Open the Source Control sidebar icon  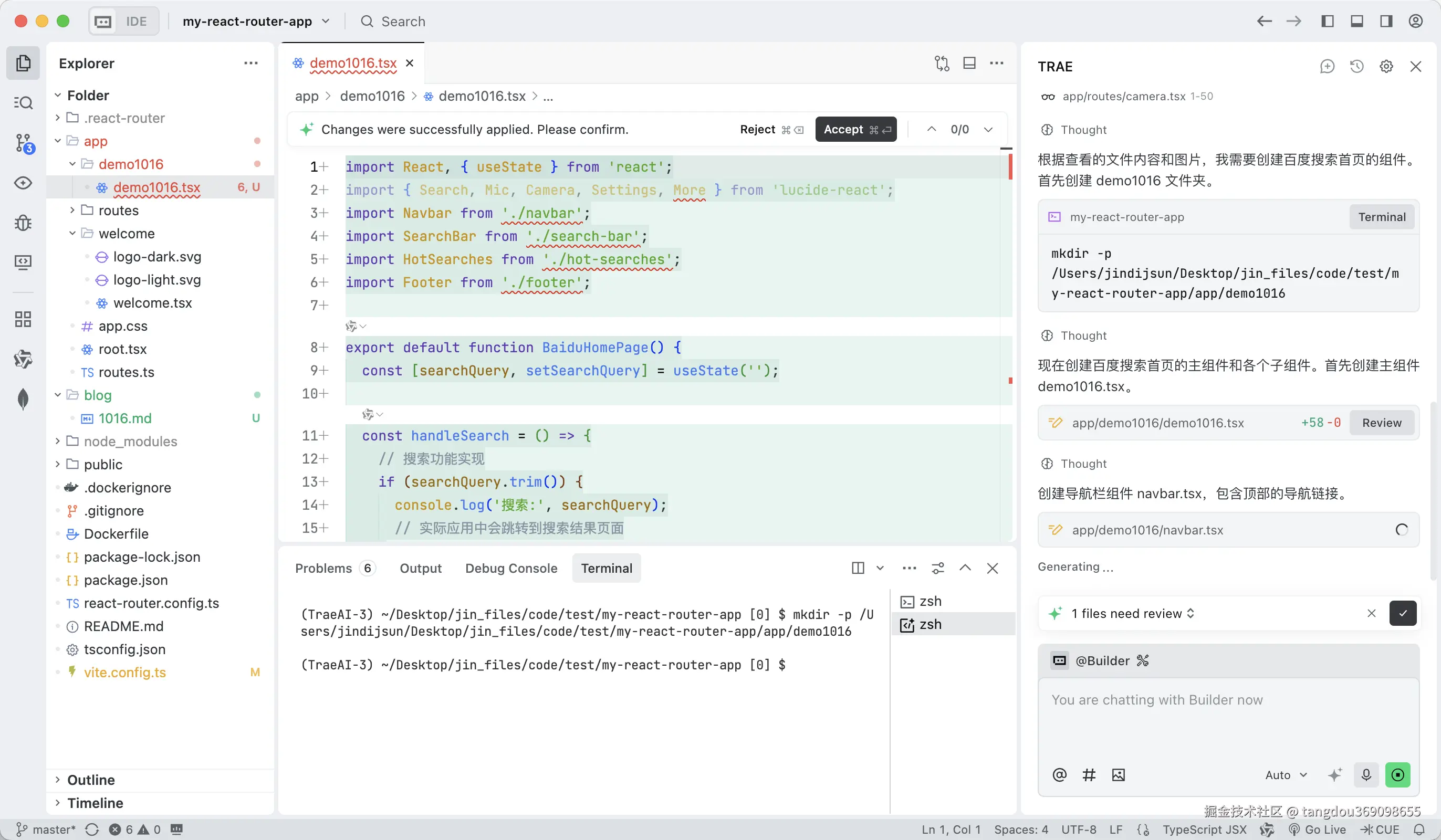pos(24,143)
